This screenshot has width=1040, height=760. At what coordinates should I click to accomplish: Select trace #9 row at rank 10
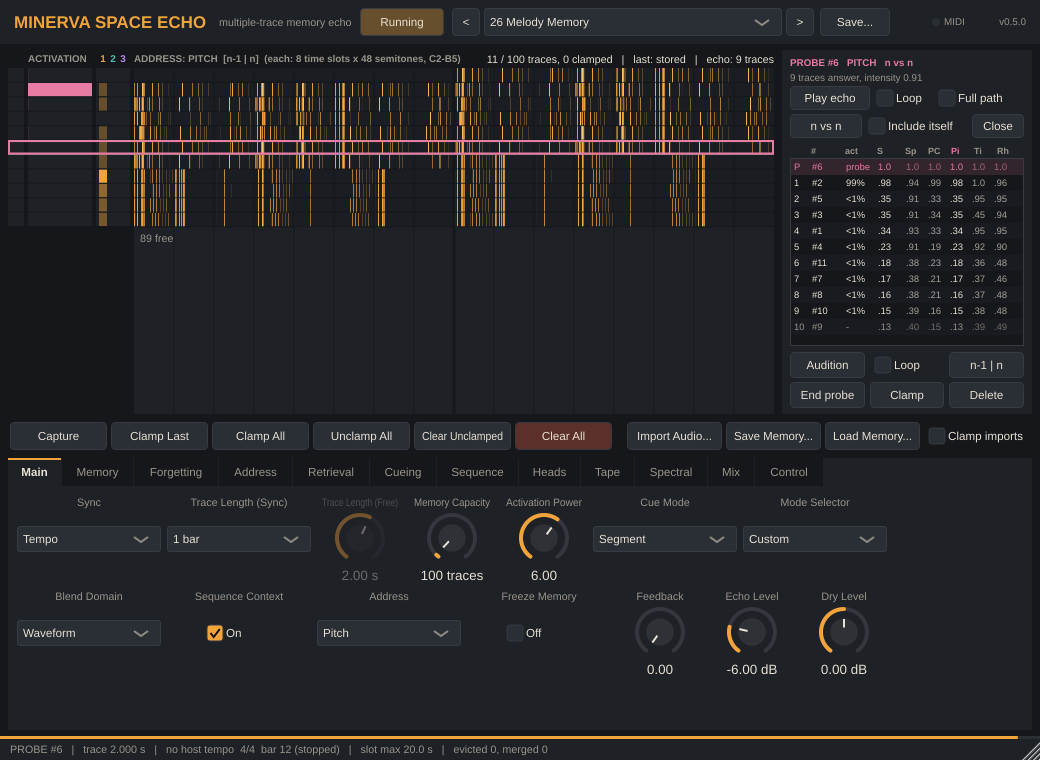907,327
